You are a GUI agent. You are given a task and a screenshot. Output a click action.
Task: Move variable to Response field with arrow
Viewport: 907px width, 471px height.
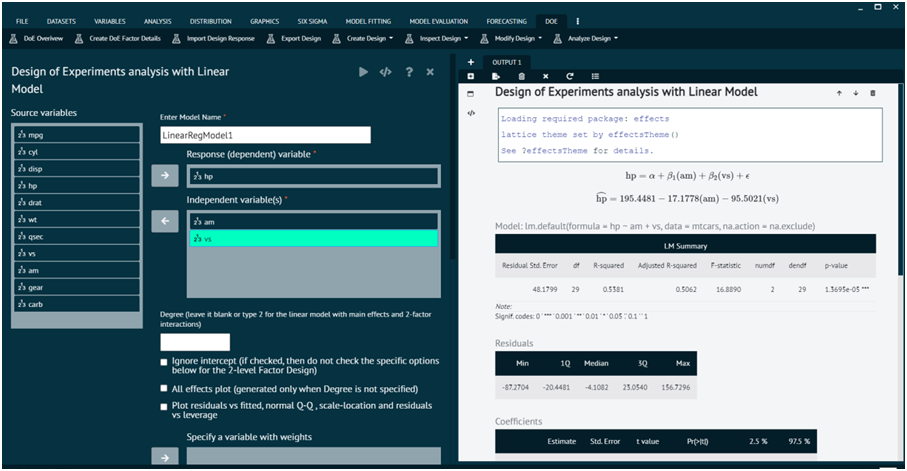pyautogui.click(x=165, y=175)
